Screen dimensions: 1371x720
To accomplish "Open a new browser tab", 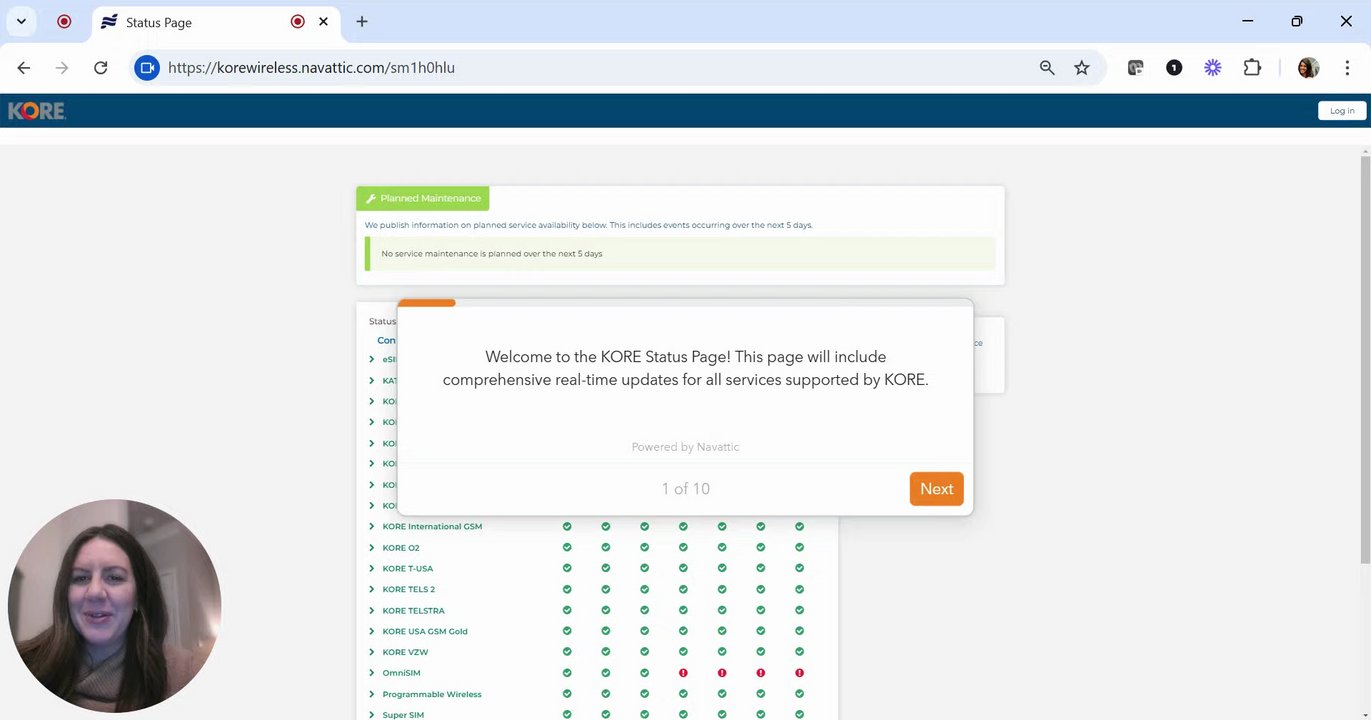I will click(x=362, y=21).
